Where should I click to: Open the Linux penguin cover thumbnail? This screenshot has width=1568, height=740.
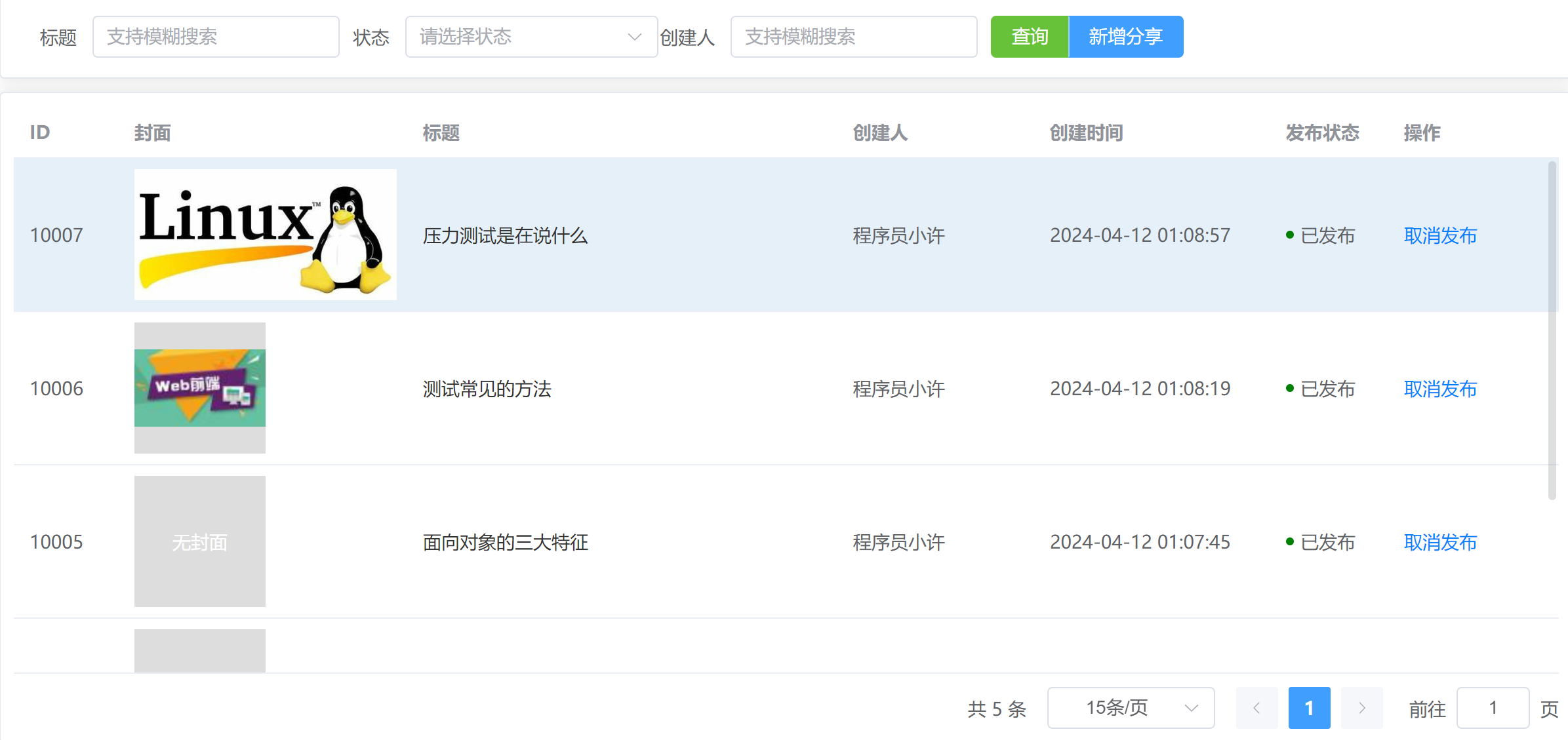click(265, 235)
